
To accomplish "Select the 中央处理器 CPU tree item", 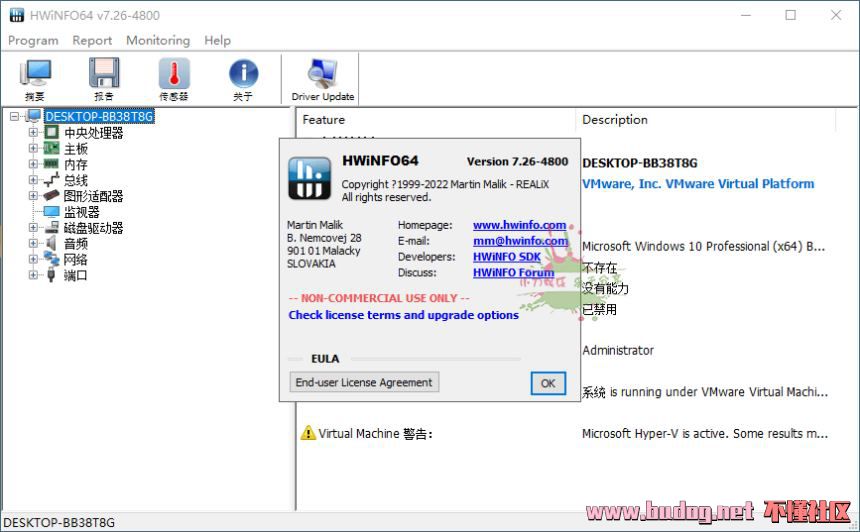I will tap(93, 132).
